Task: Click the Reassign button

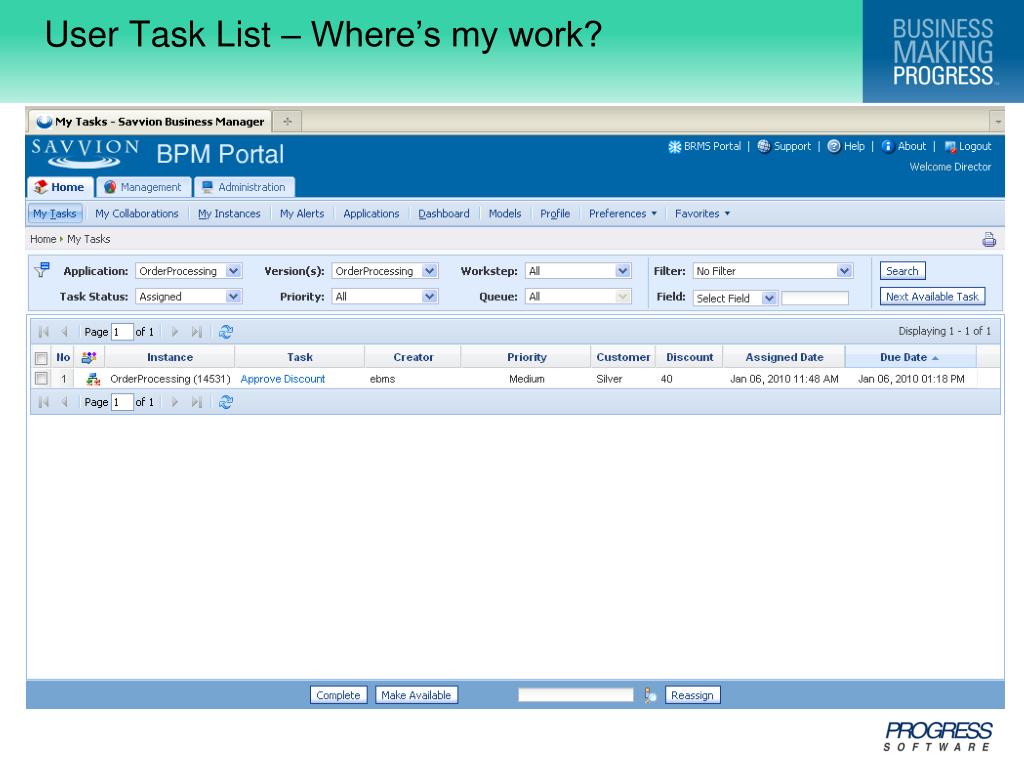Action: (x=692, y=695)
